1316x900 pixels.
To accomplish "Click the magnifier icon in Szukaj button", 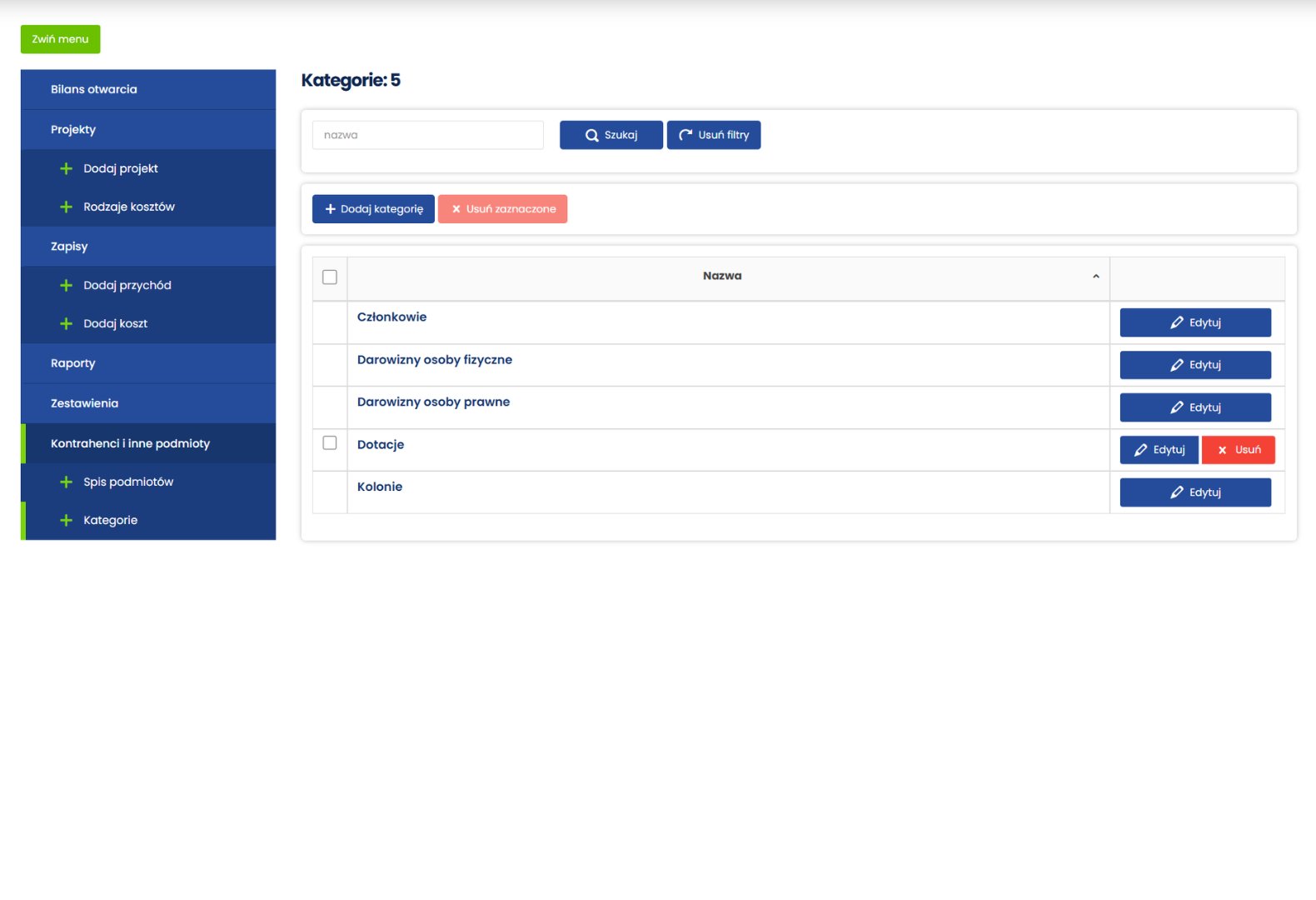I will [x=592, y=136].
